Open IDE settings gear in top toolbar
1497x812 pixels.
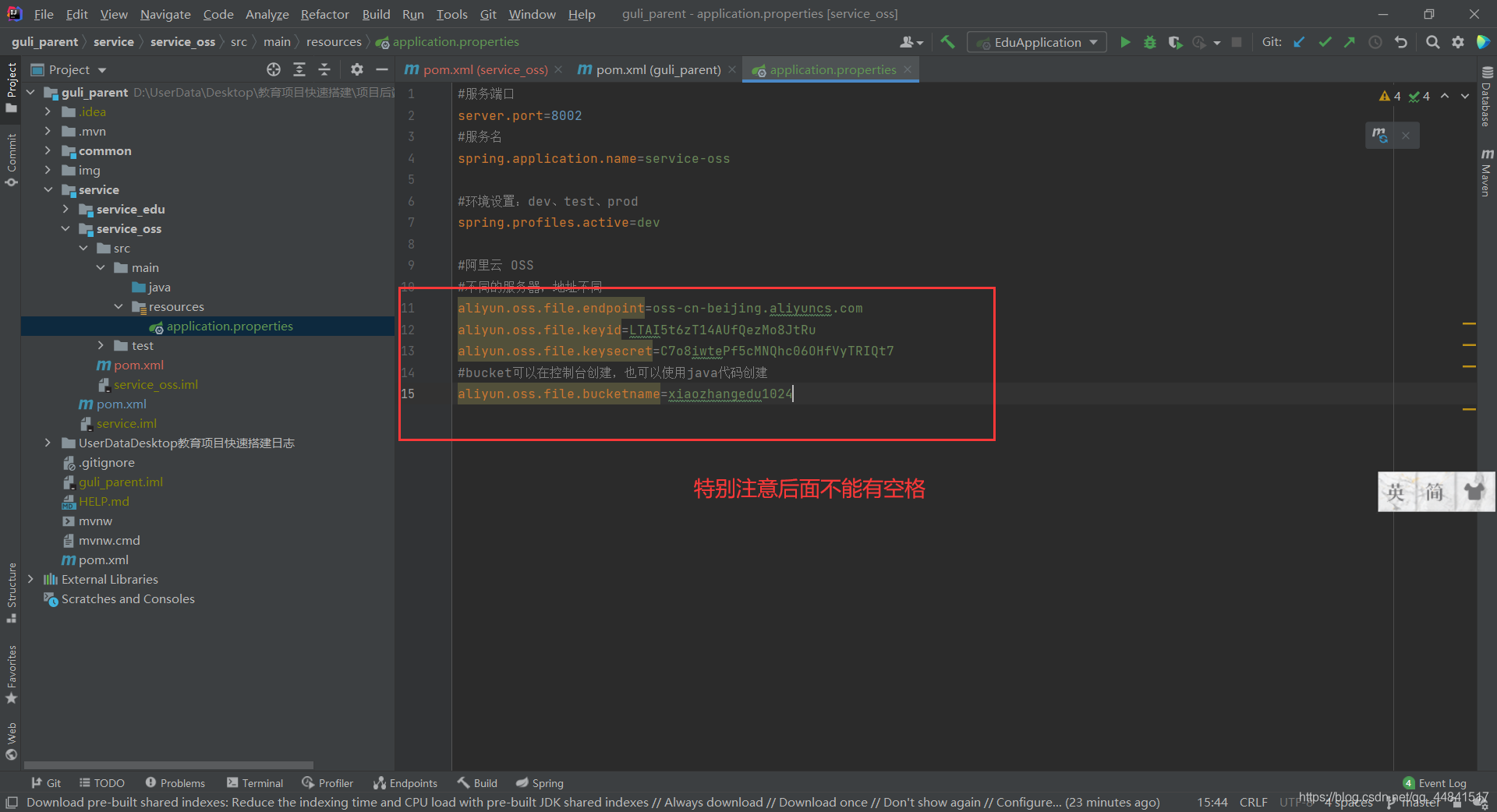point(1458,42)
